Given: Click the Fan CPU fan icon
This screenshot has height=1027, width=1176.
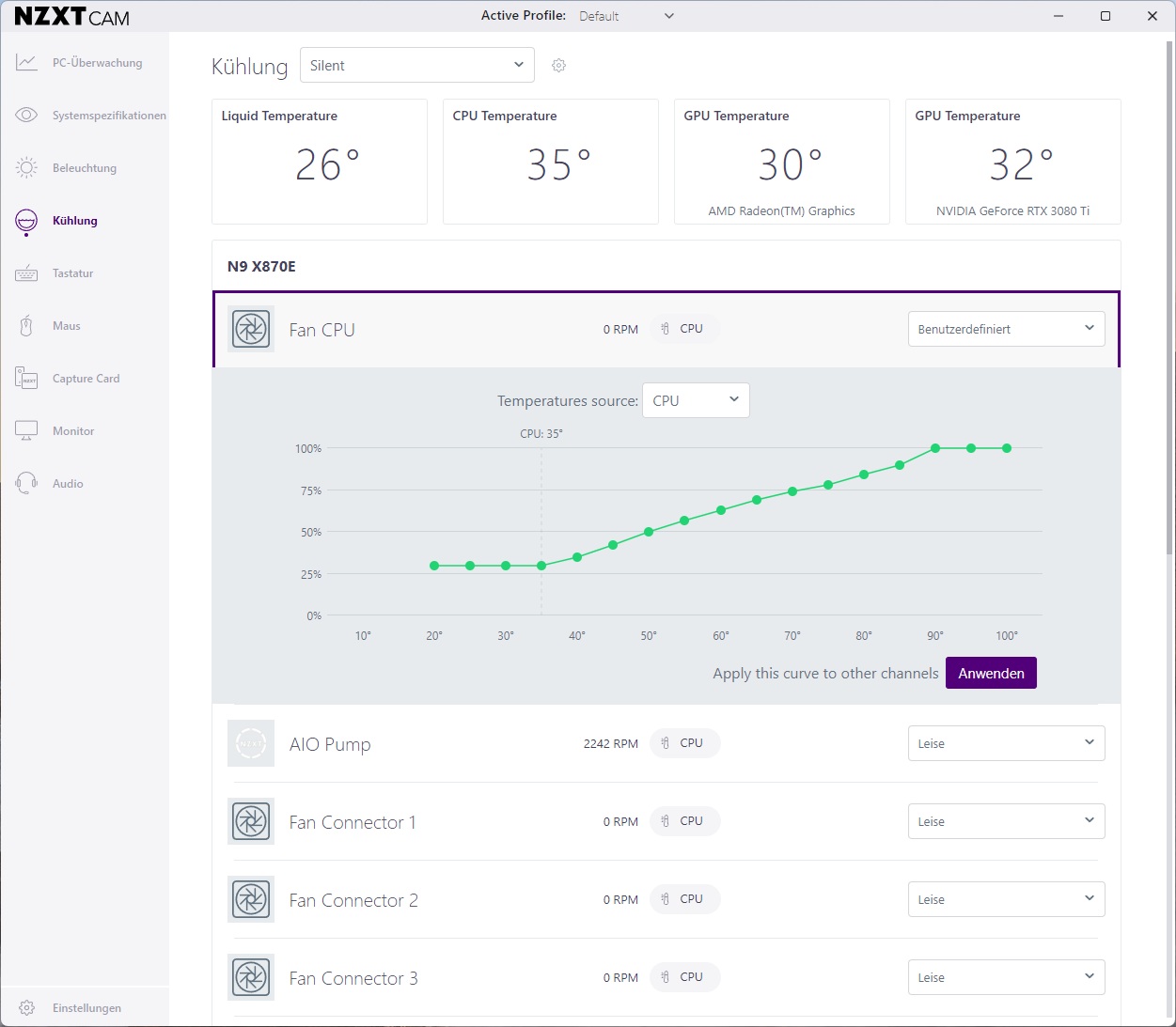Looking at the screenshot, I should 251,329.
